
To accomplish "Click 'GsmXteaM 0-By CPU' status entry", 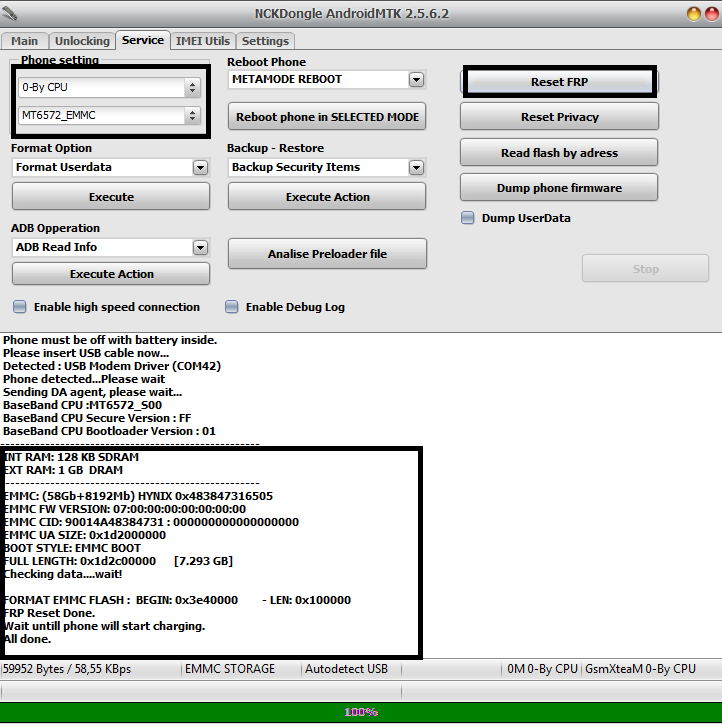I will (x=640, y=669).
